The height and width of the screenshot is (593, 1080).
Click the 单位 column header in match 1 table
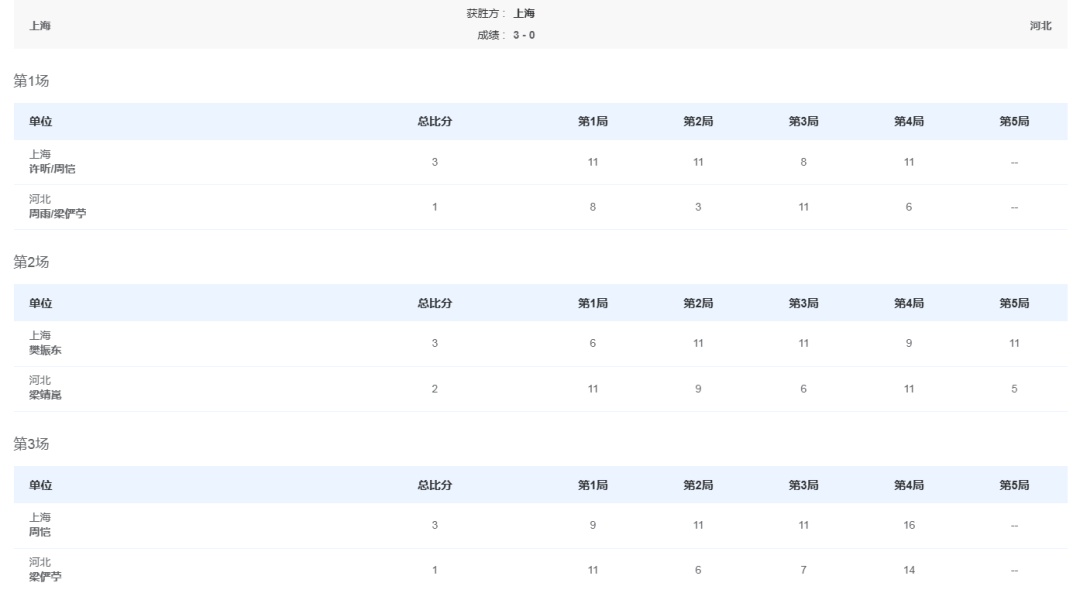41,122
